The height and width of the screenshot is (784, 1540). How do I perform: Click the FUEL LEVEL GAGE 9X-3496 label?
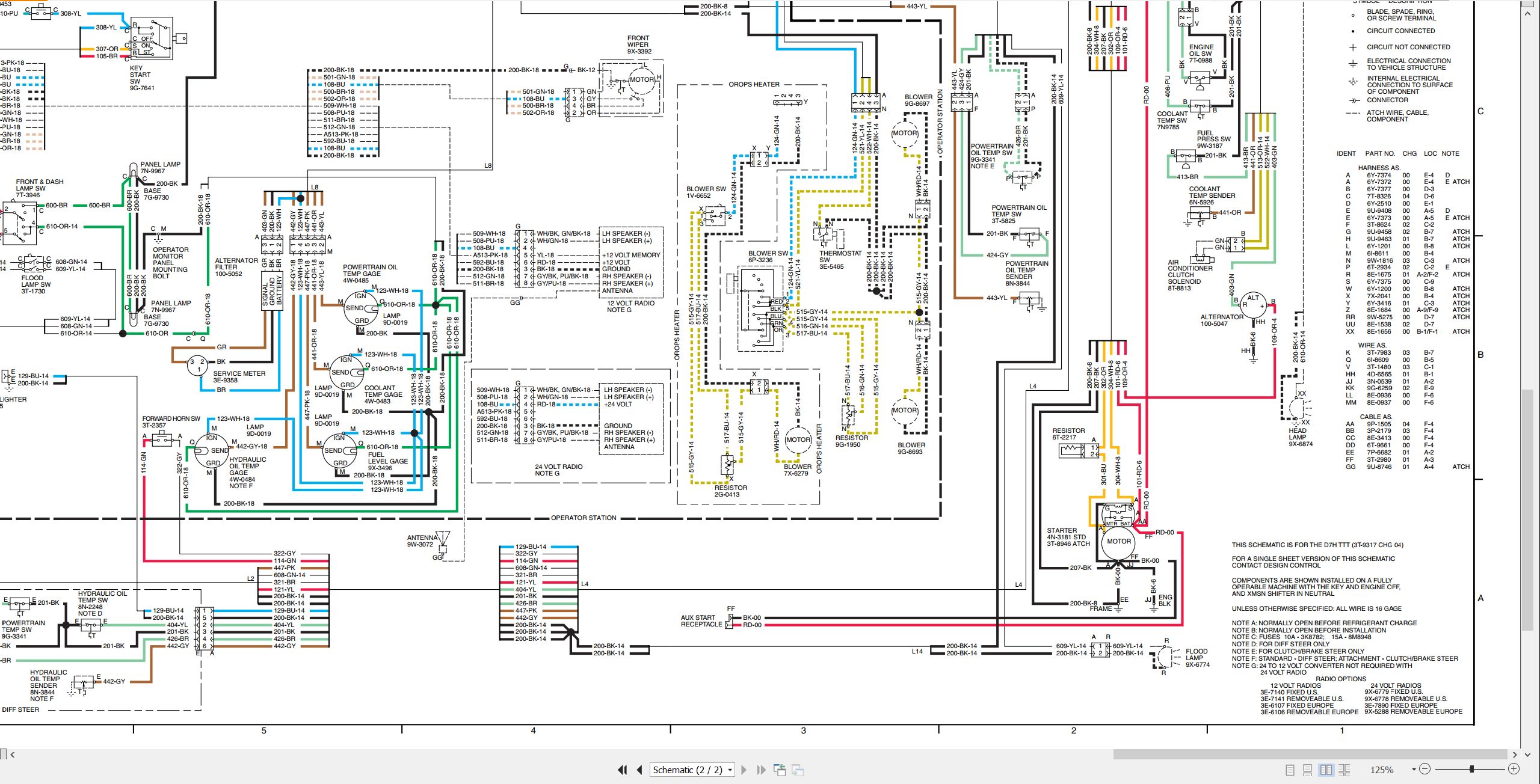pyautogui.click(x=388, y=461)
